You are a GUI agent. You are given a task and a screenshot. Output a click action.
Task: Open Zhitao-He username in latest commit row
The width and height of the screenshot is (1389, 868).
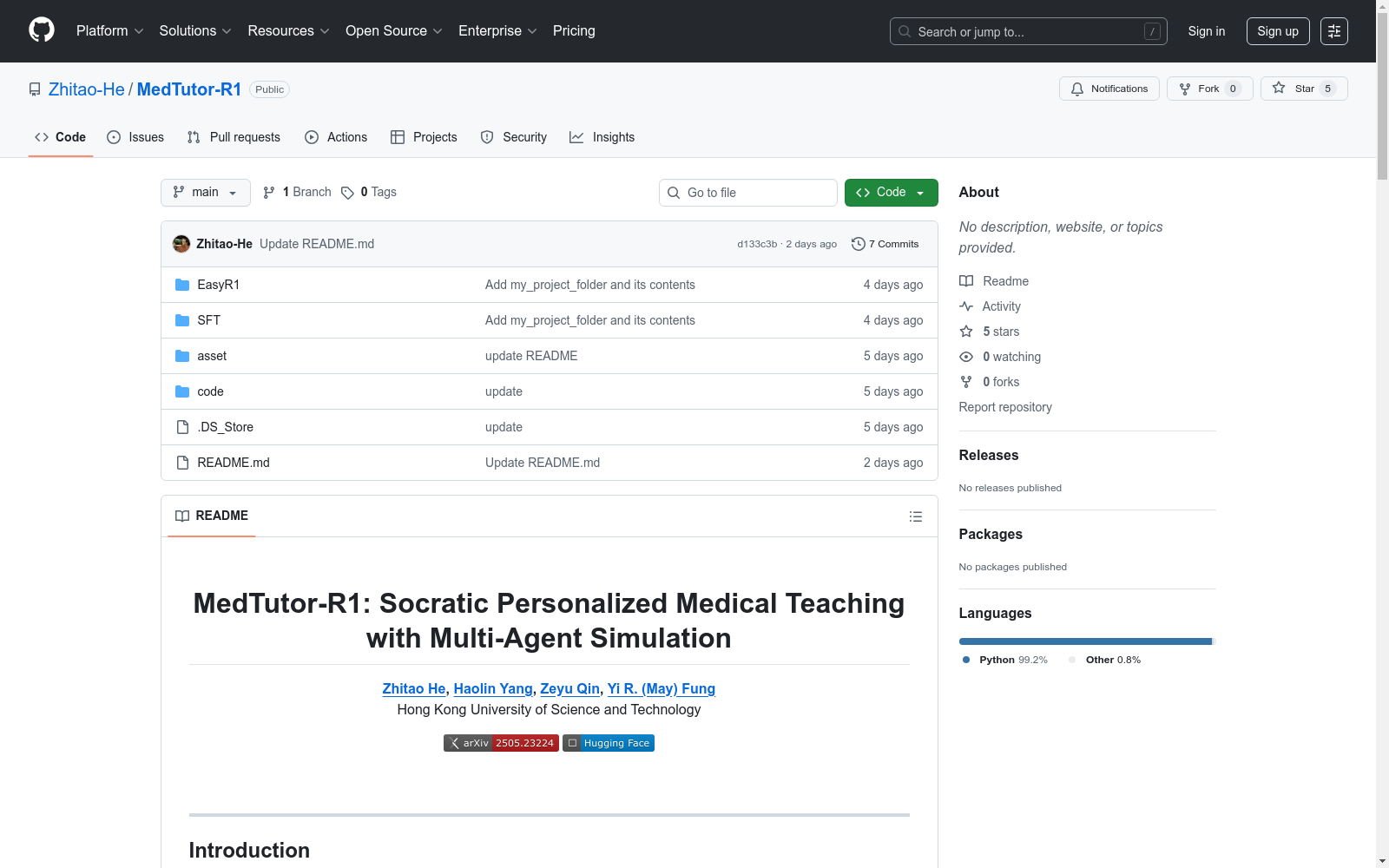pyautogui.click(x=224, y=244)
